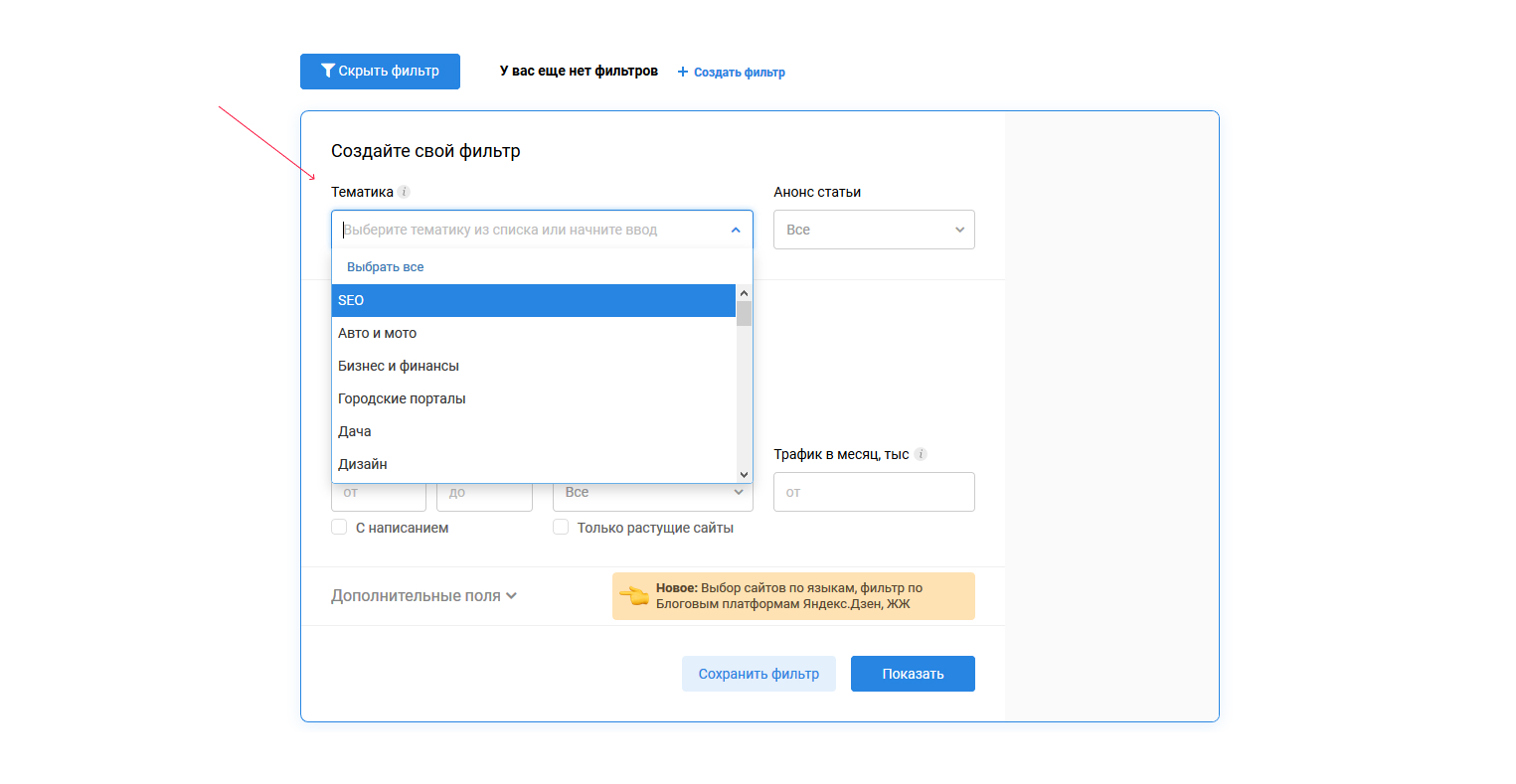Click the topic list scrollbar down arrow
This screenshot has width=1516, height=784.
744,475
